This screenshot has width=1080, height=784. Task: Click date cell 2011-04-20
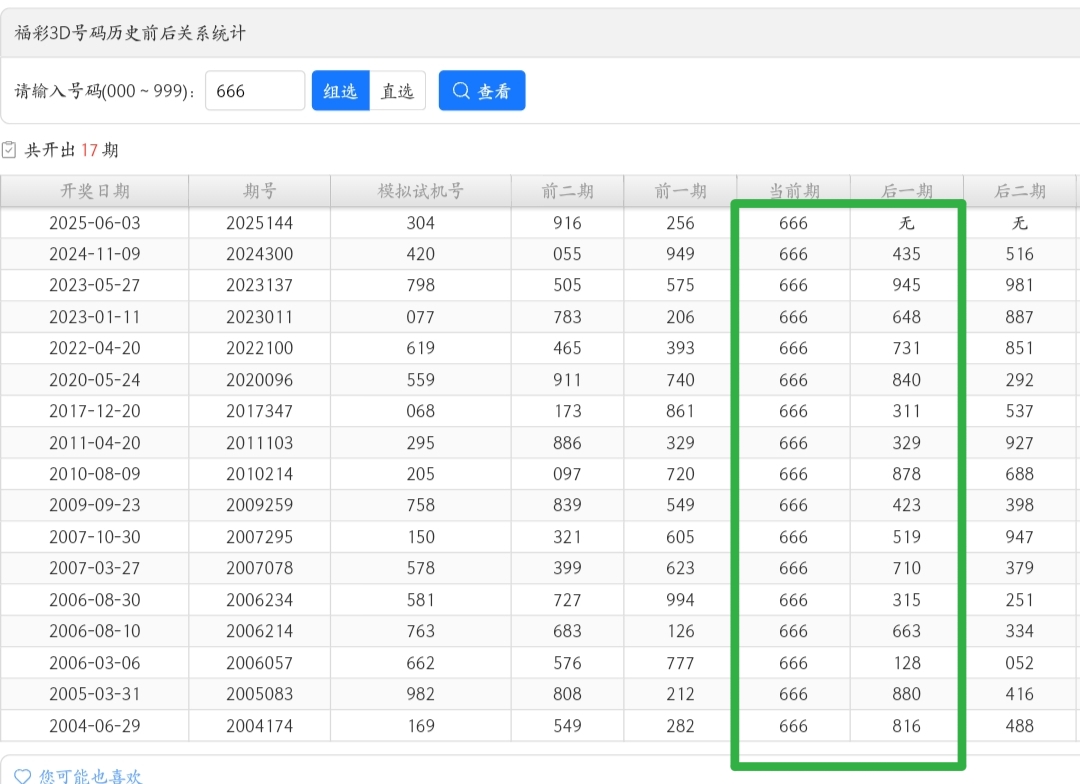(x=95, y=442)
